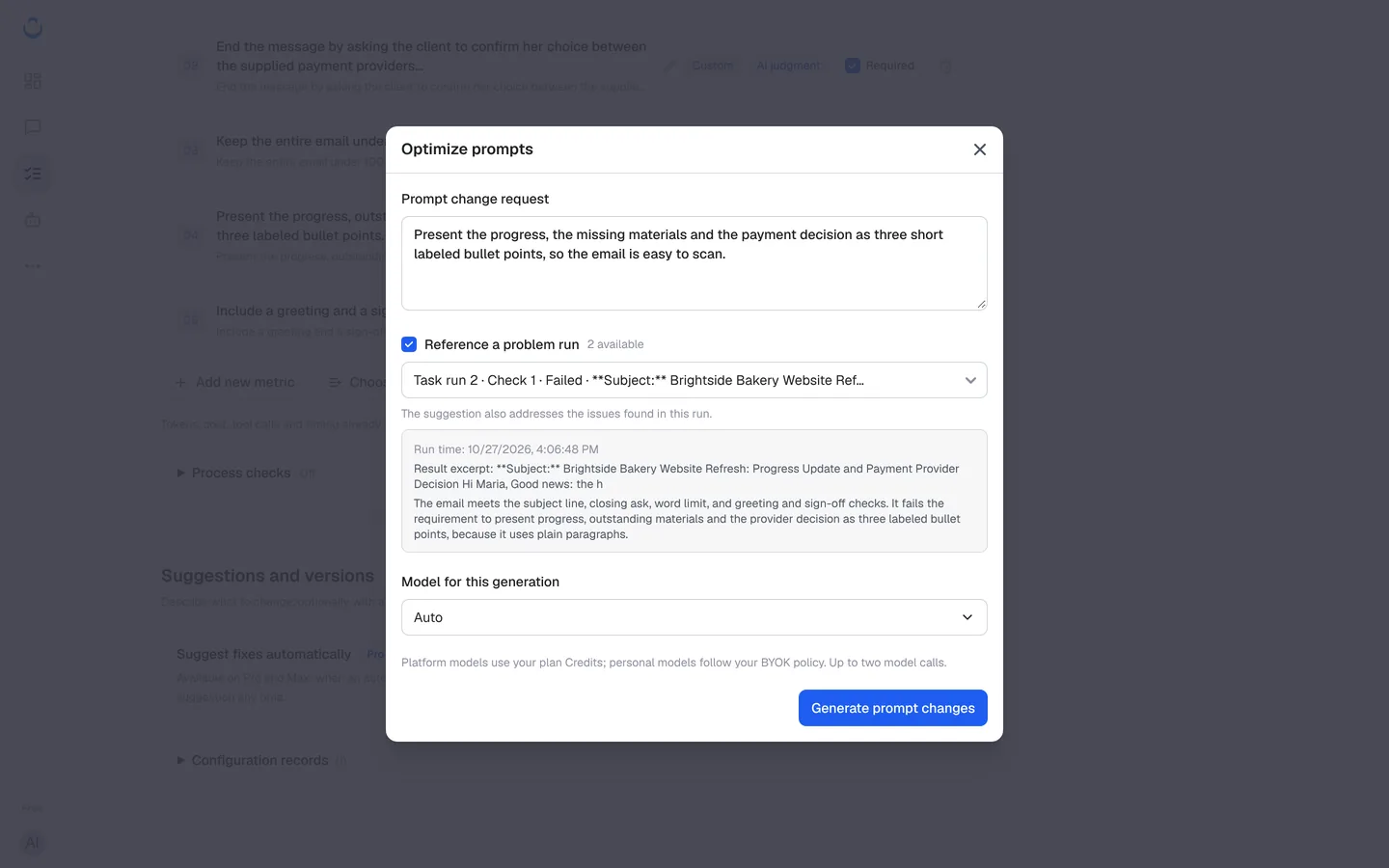Click the Generate prompt changes button
Screen dimensions: 1389x868
(x=892, y=708)
